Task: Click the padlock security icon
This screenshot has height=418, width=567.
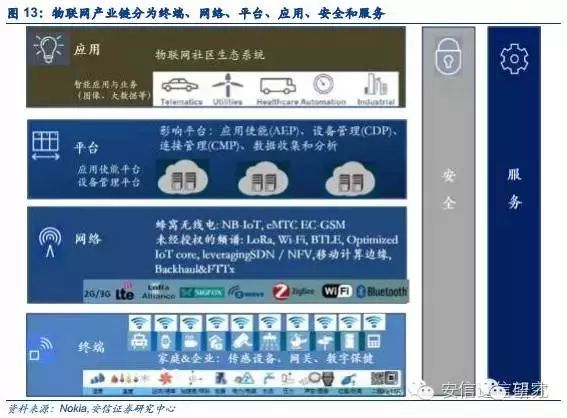Action: (448, 57)
